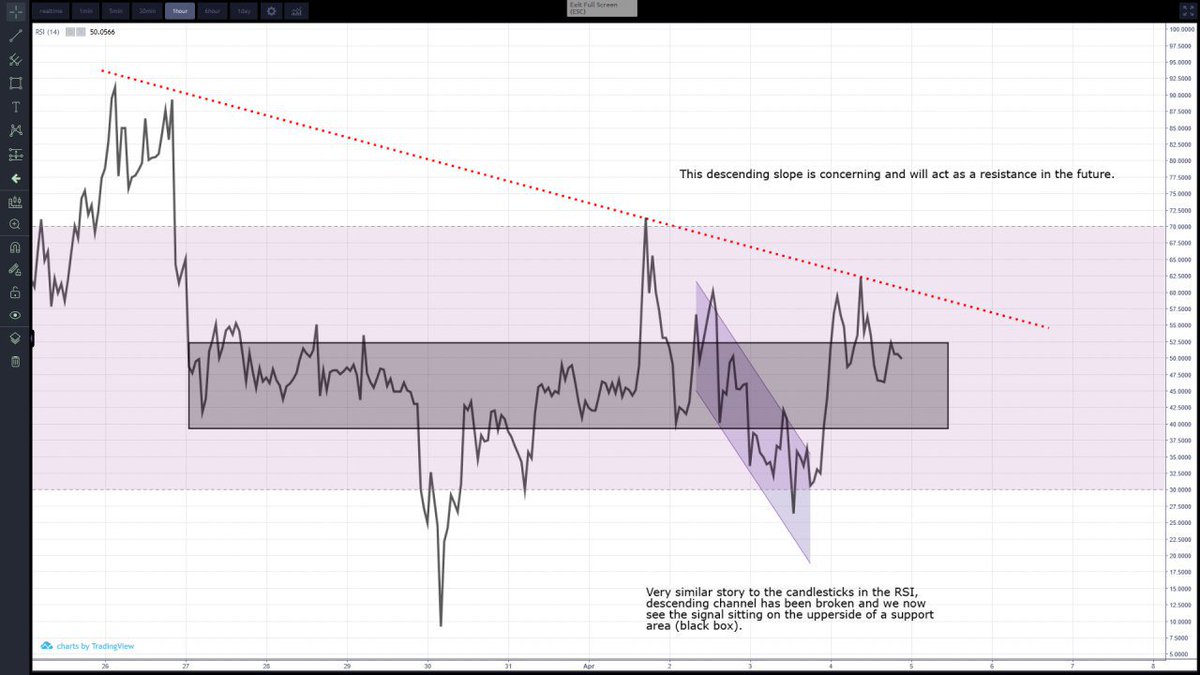The height and width of the screenshot is (675, 1200).
Task: Switch to realtime interval
Action: tap(52, 11)
